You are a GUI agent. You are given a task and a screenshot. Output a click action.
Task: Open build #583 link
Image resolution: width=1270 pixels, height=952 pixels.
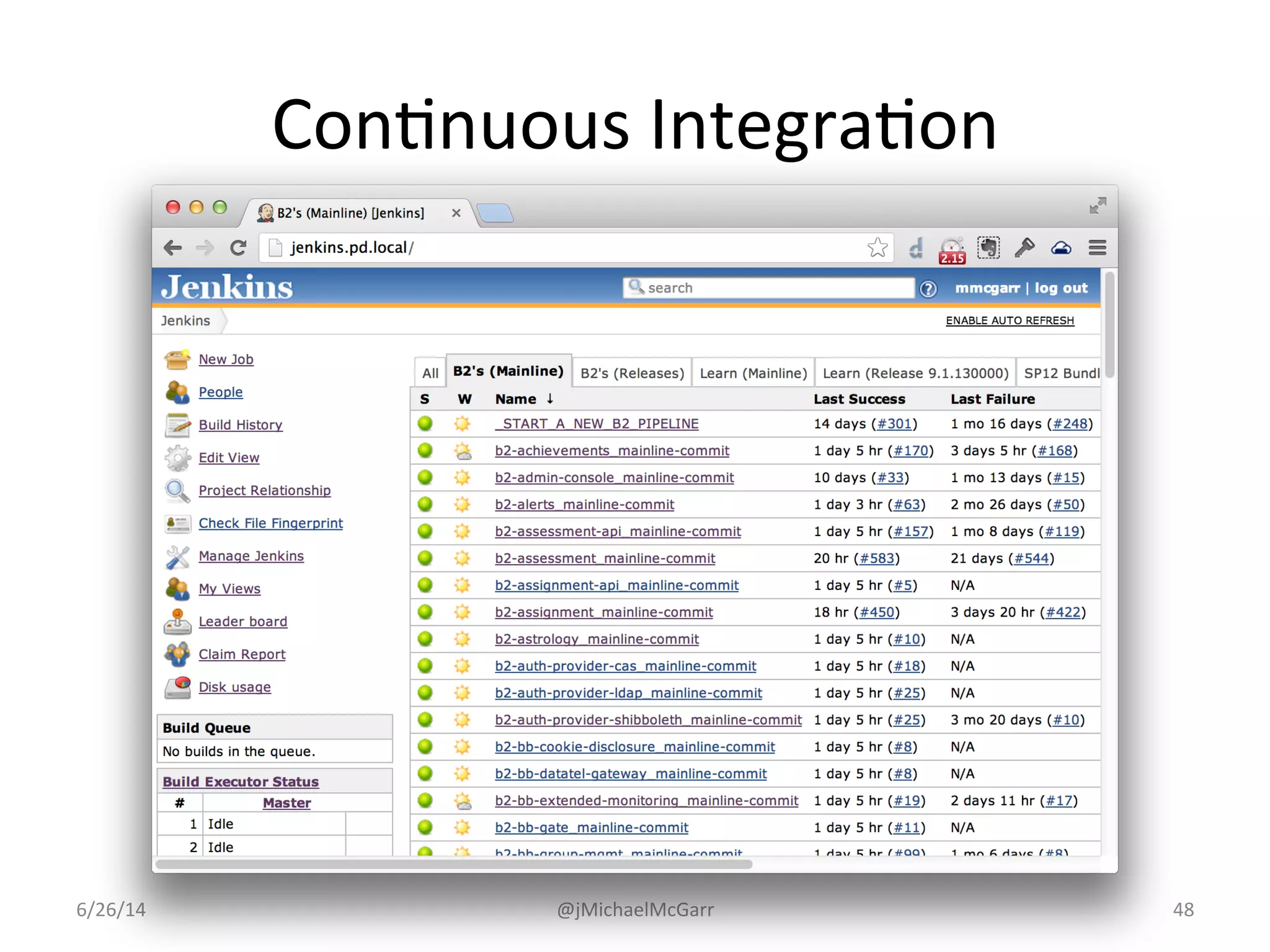877,558
